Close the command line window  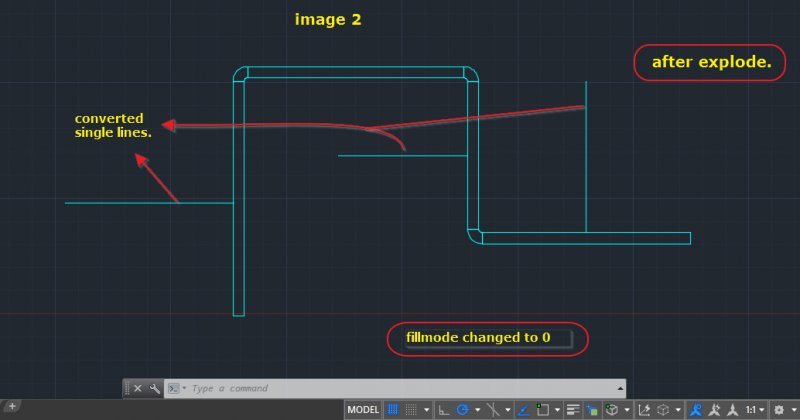pos(138,388)
